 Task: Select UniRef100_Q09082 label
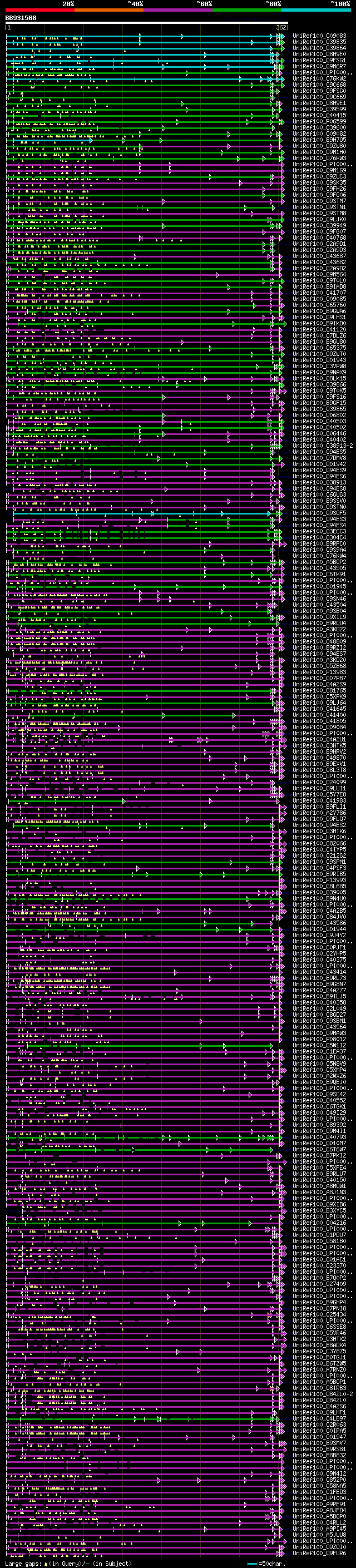tap(319, 133)
